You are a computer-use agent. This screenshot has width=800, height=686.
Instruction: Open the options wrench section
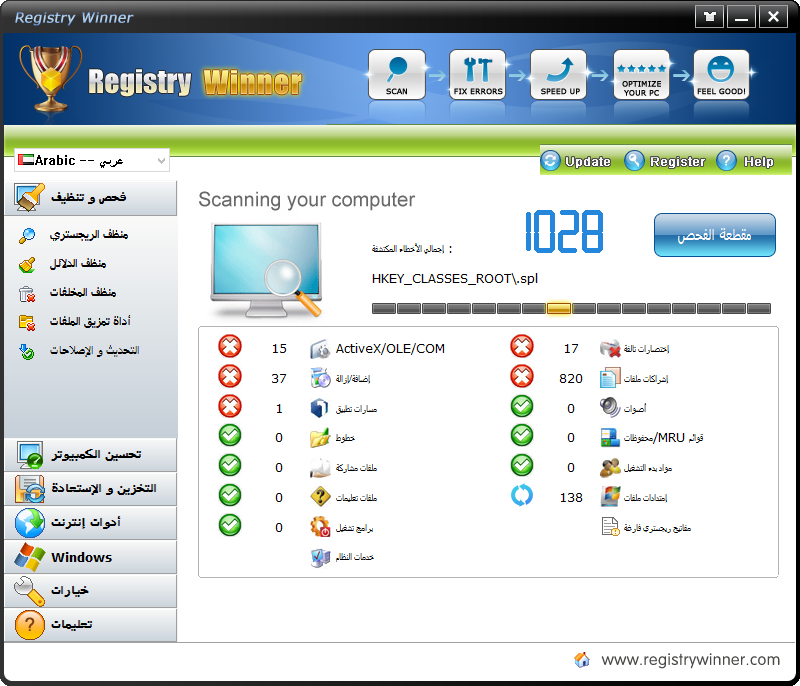coord(91,591)
